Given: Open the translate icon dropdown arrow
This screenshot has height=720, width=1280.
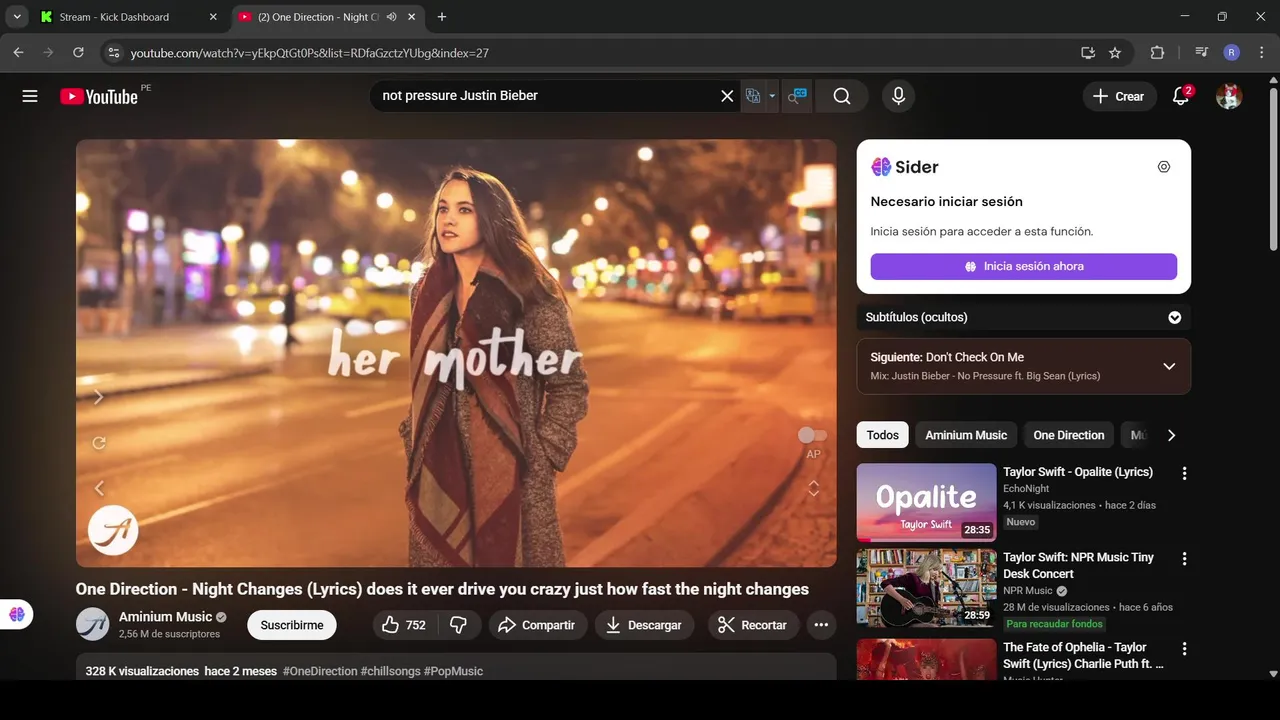Looking at the screenshot, I should (772, 96).
